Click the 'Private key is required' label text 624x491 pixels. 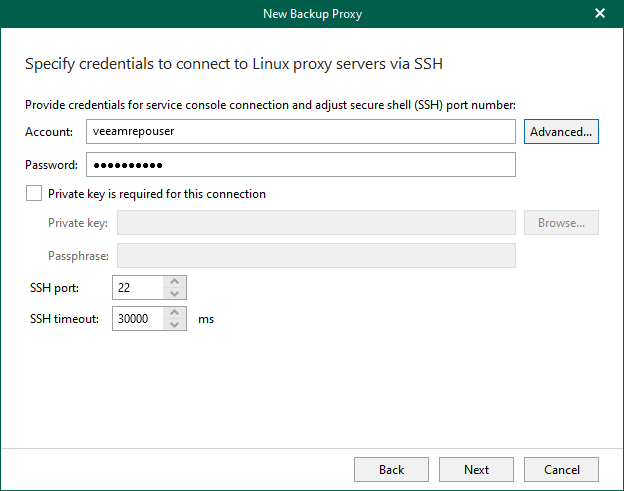pyautogui.click(x=156, y=194)
